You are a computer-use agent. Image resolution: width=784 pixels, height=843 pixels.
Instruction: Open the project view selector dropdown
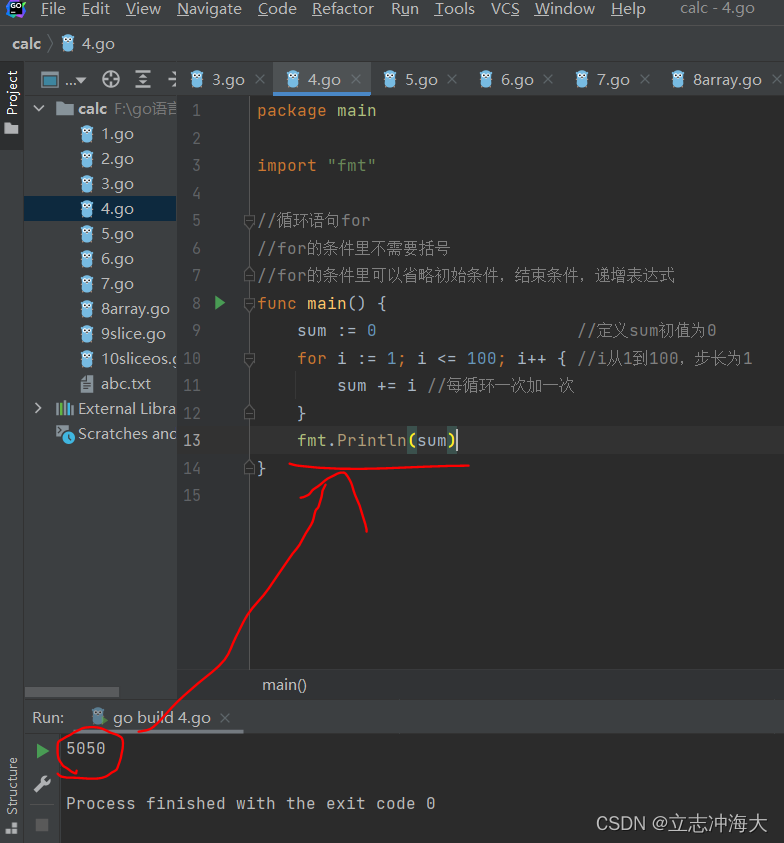pos(63,80)
